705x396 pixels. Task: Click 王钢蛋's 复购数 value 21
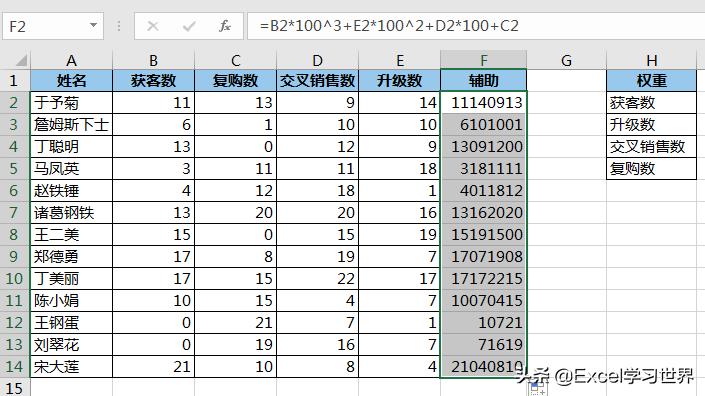point(236,323)
